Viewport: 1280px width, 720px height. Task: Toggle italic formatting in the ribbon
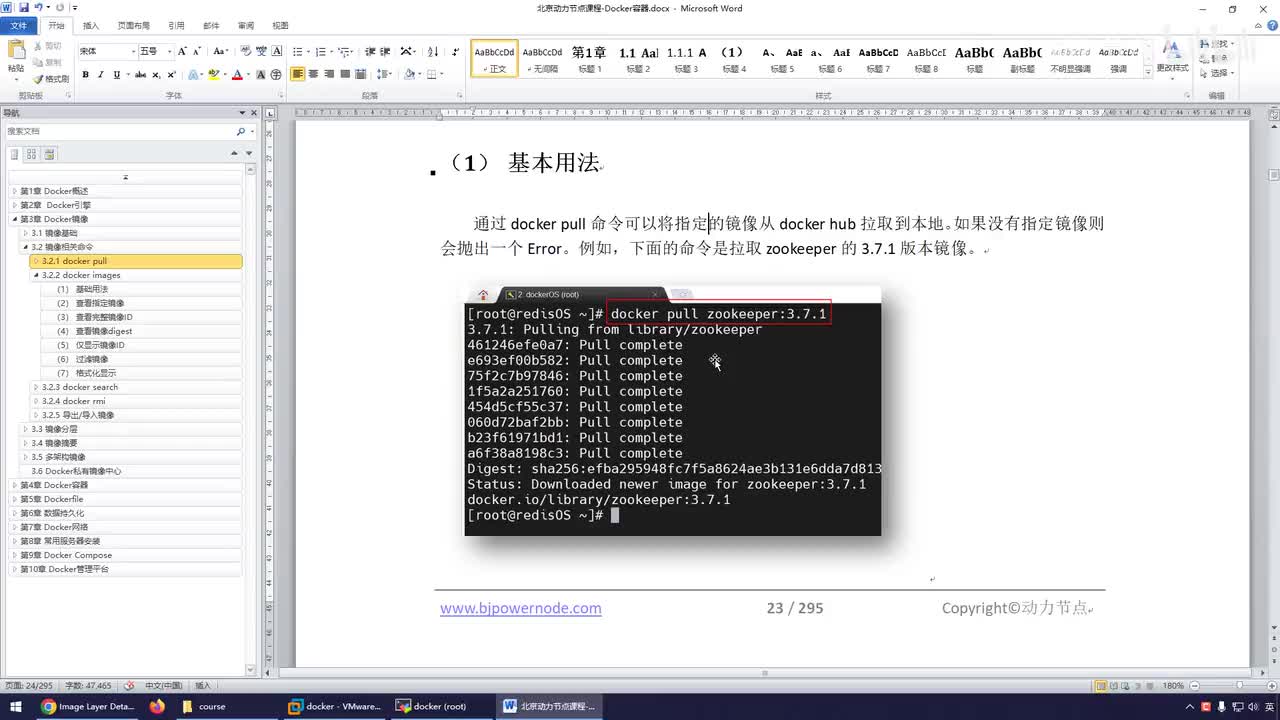101,75
